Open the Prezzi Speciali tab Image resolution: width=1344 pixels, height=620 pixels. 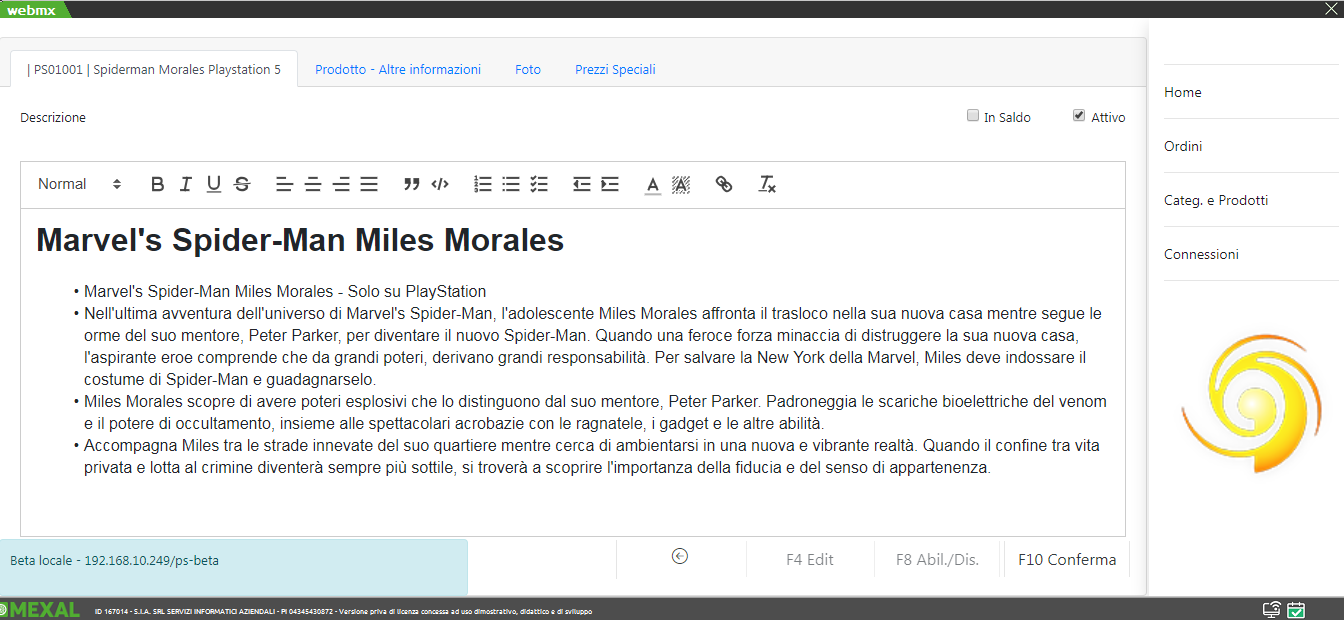tap(615, 70)
